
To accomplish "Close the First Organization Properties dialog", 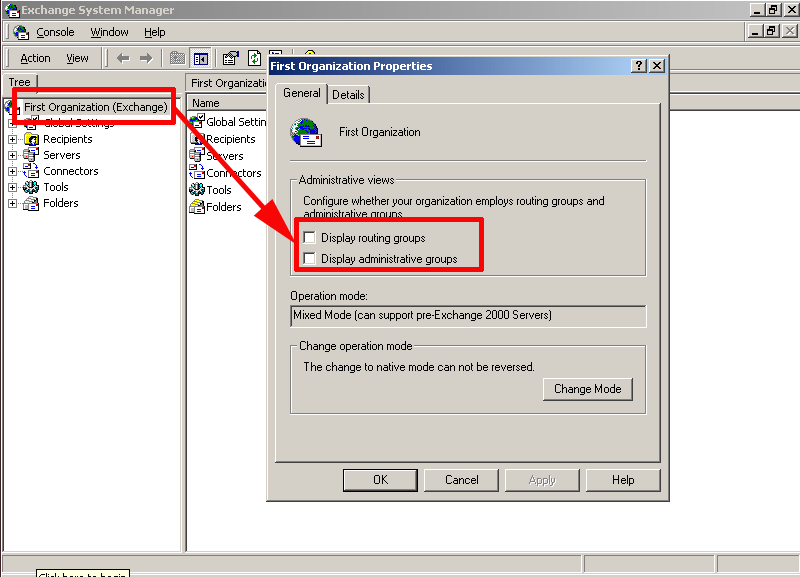I will (x=657, y=66).
